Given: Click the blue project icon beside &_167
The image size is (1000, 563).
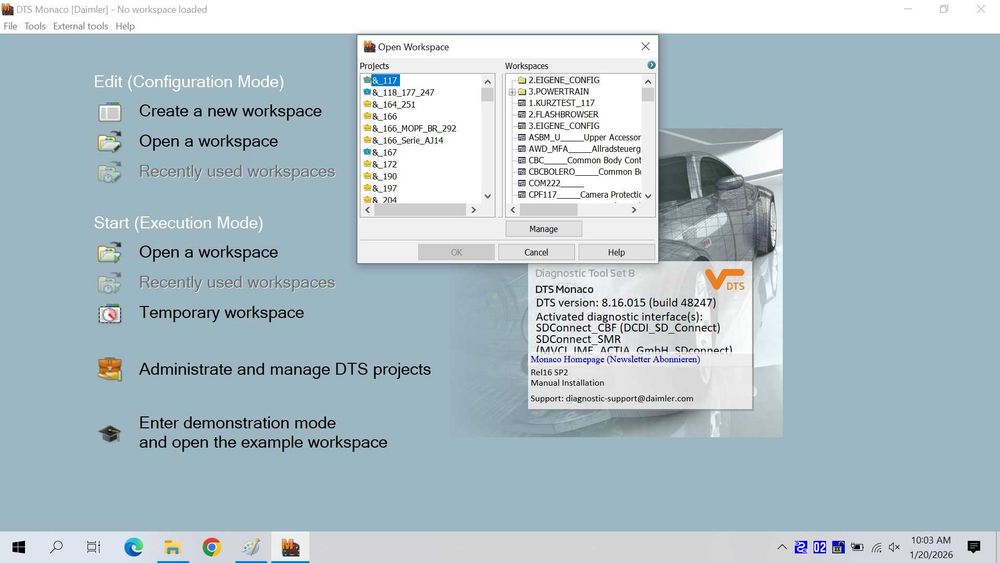Looking at the screenshot, I should pyautogui.click(x=367, y=152).
